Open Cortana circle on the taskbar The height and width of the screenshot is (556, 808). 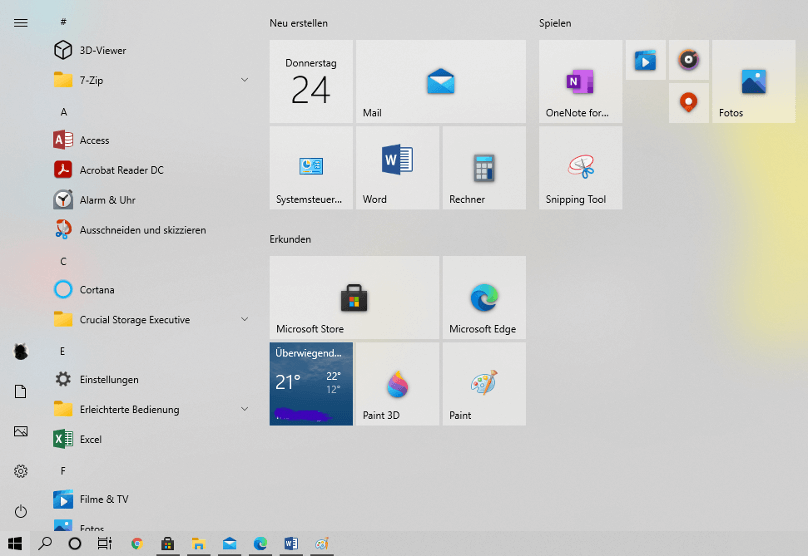[75, 544]
